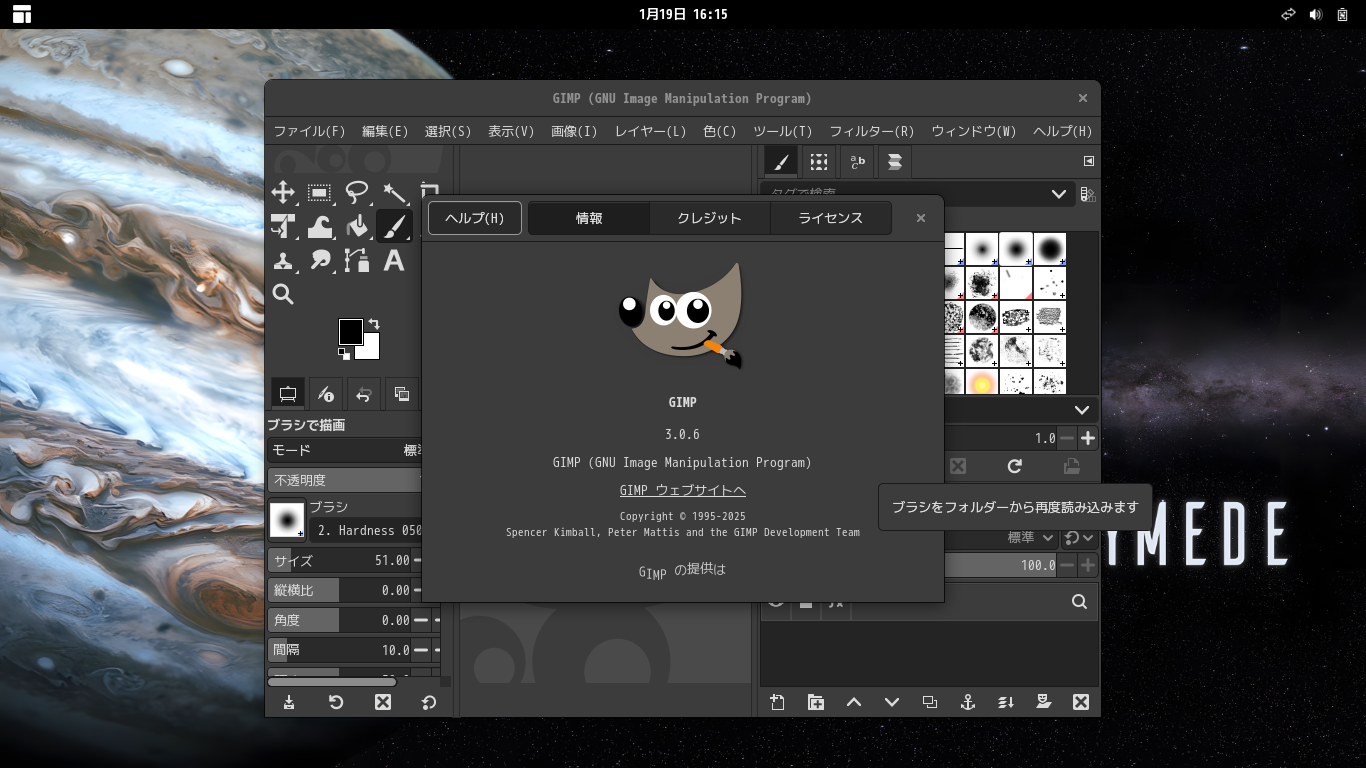
Task: Activate the Fuzzy Select magic wand
Action: (x=394, y=193)
